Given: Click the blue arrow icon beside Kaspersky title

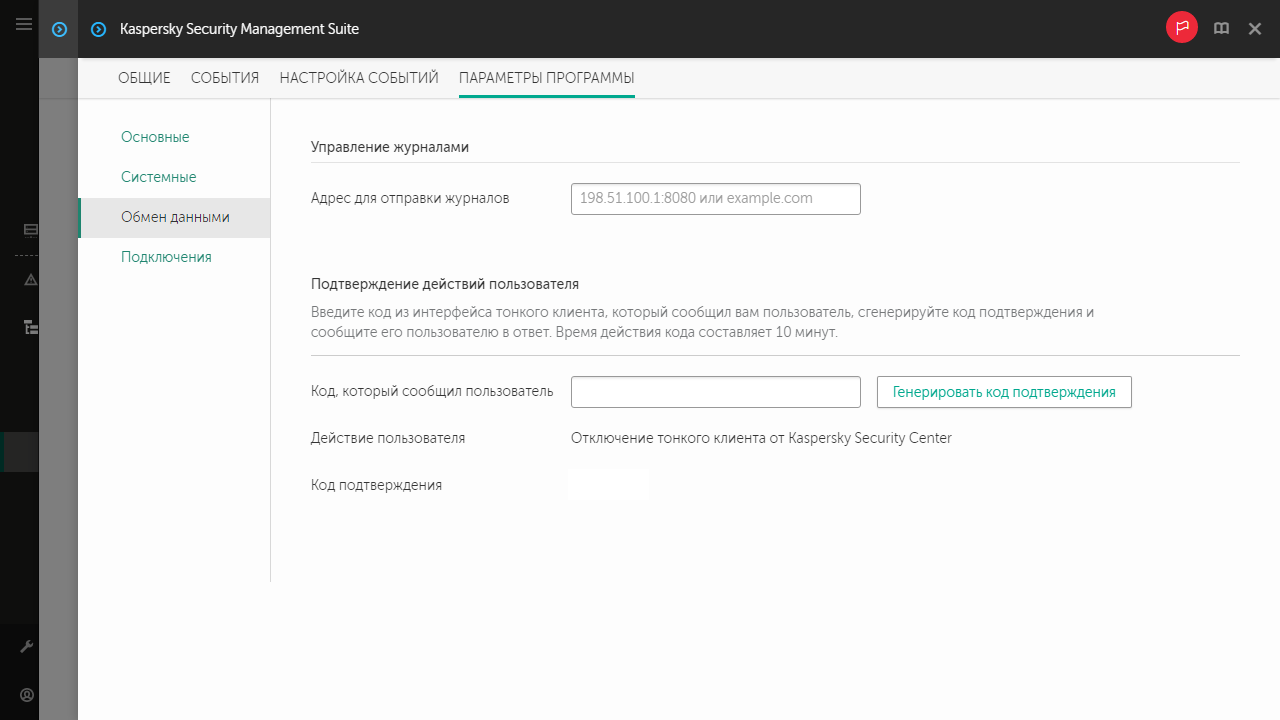Looking at the screenshot, I should pos(98,29).
